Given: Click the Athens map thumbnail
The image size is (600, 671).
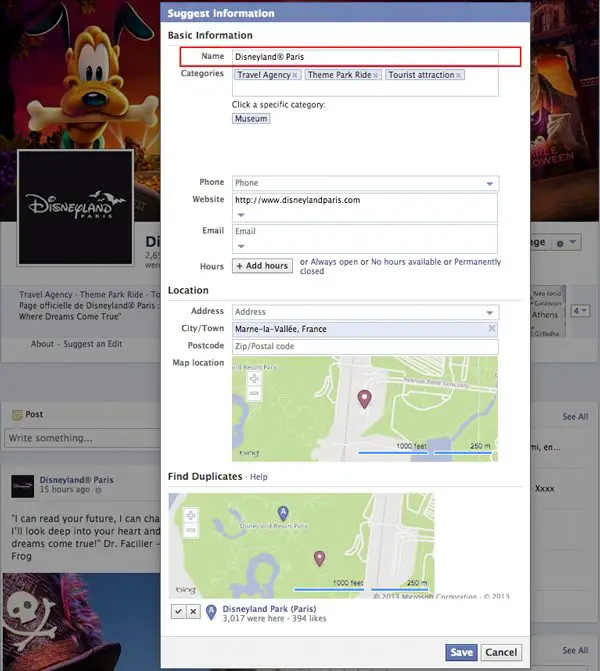Looking at the screenshot, I should pyautogui.click(x=548, y=312).
